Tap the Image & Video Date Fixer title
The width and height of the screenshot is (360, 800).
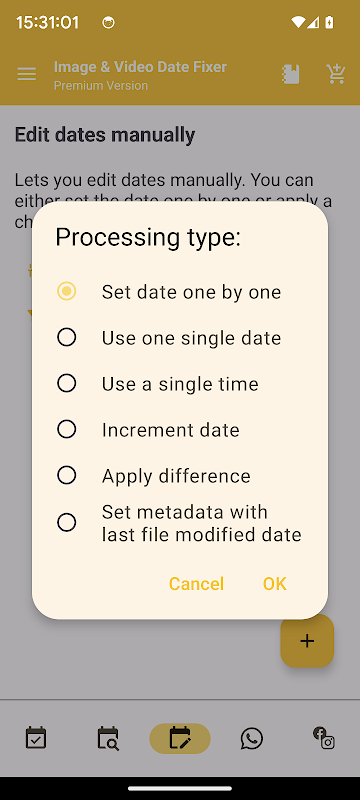(x=140, y=67)
